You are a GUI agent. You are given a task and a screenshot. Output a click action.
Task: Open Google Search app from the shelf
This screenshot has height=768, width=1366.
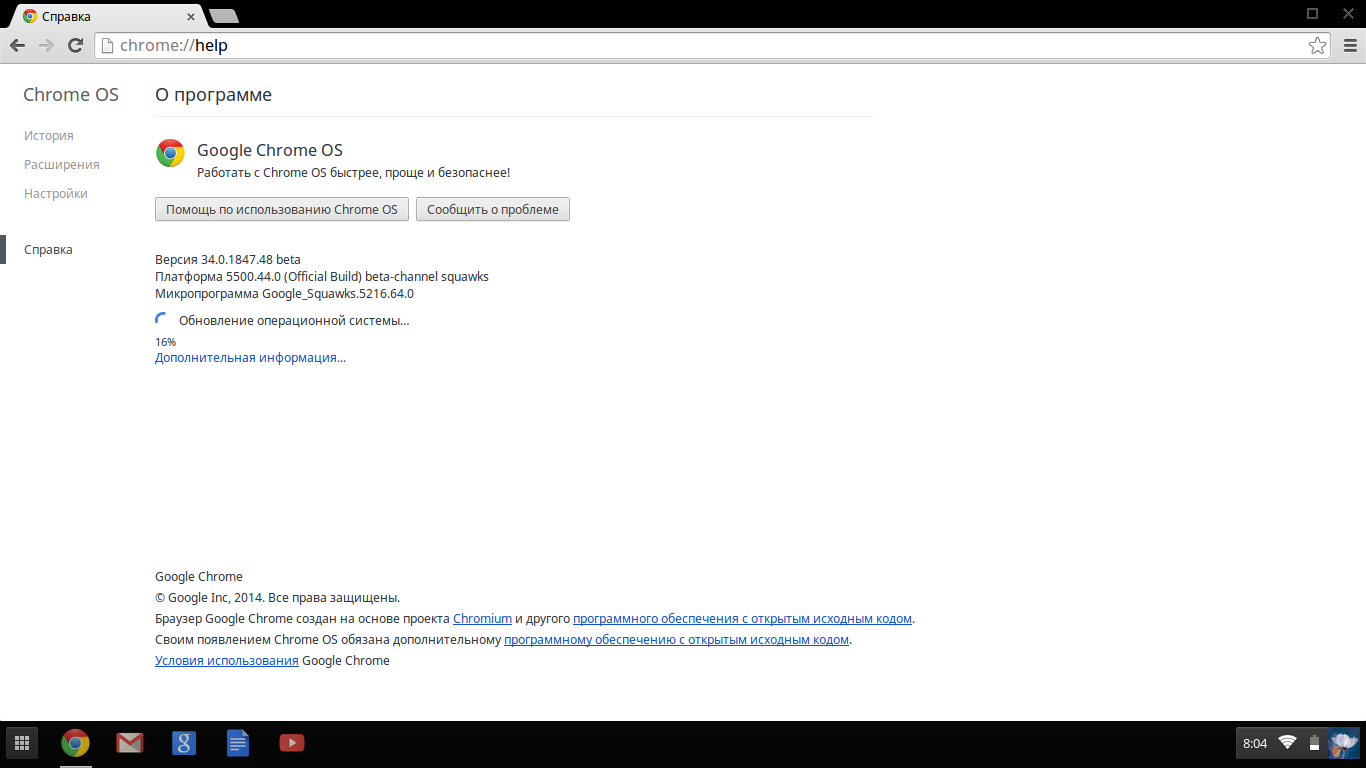point(183,743)
